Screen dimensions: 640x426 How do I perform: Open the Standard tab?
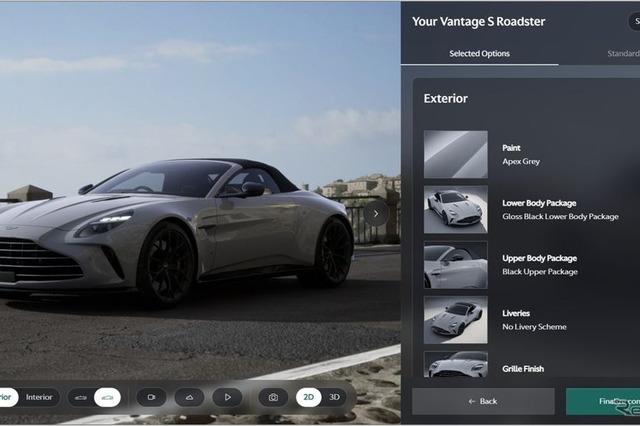tap(623, 53)
